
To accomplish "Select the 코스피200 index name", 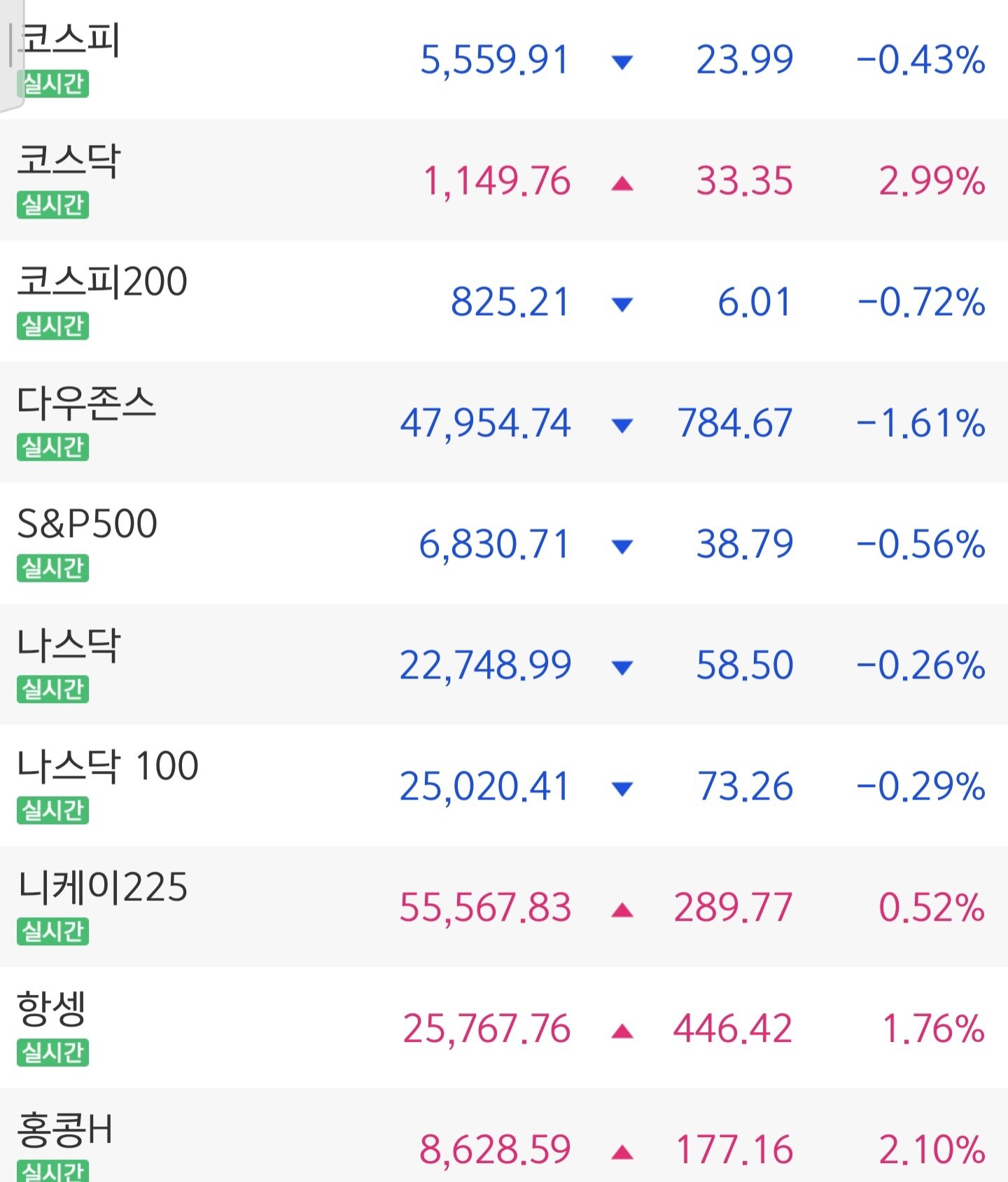I will click(102, 281).
